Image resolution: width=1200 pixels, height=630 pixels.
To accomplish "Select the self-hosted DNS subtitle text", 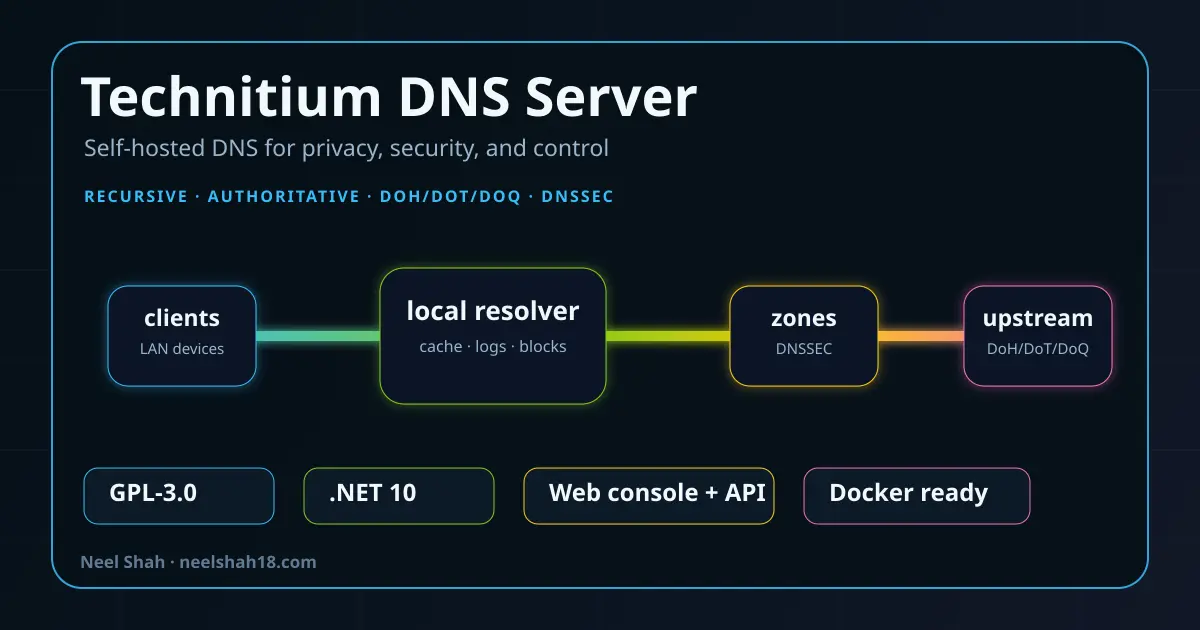I will pos(346,149).
